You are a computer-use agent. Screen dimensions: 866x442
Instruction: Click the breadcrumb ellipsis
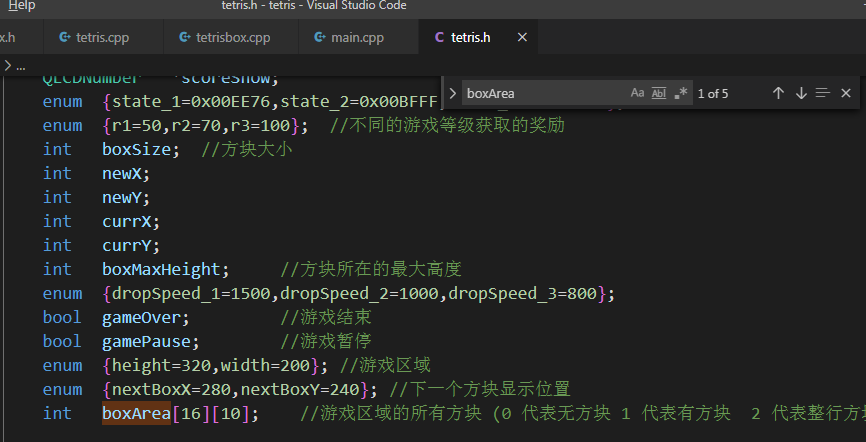pos(21,67)
